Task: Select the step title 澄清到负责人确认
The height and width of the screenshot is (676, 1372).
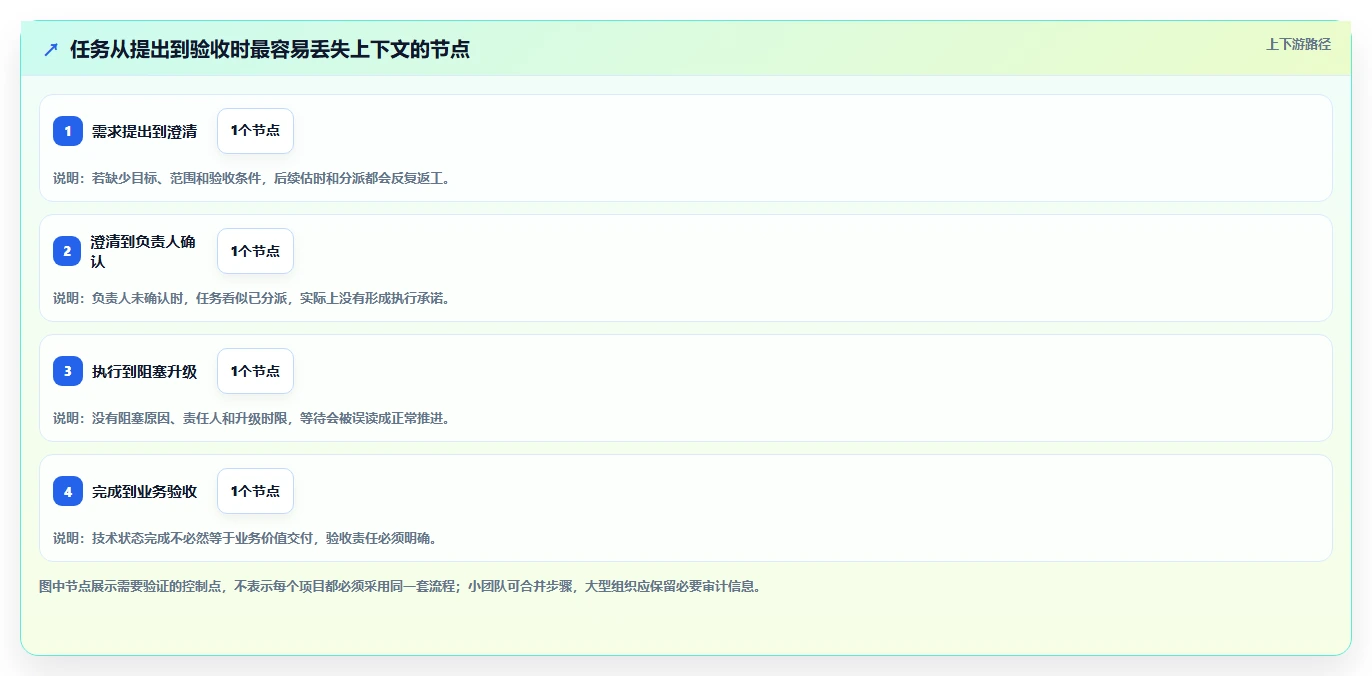Action: [x=144, y=251]
